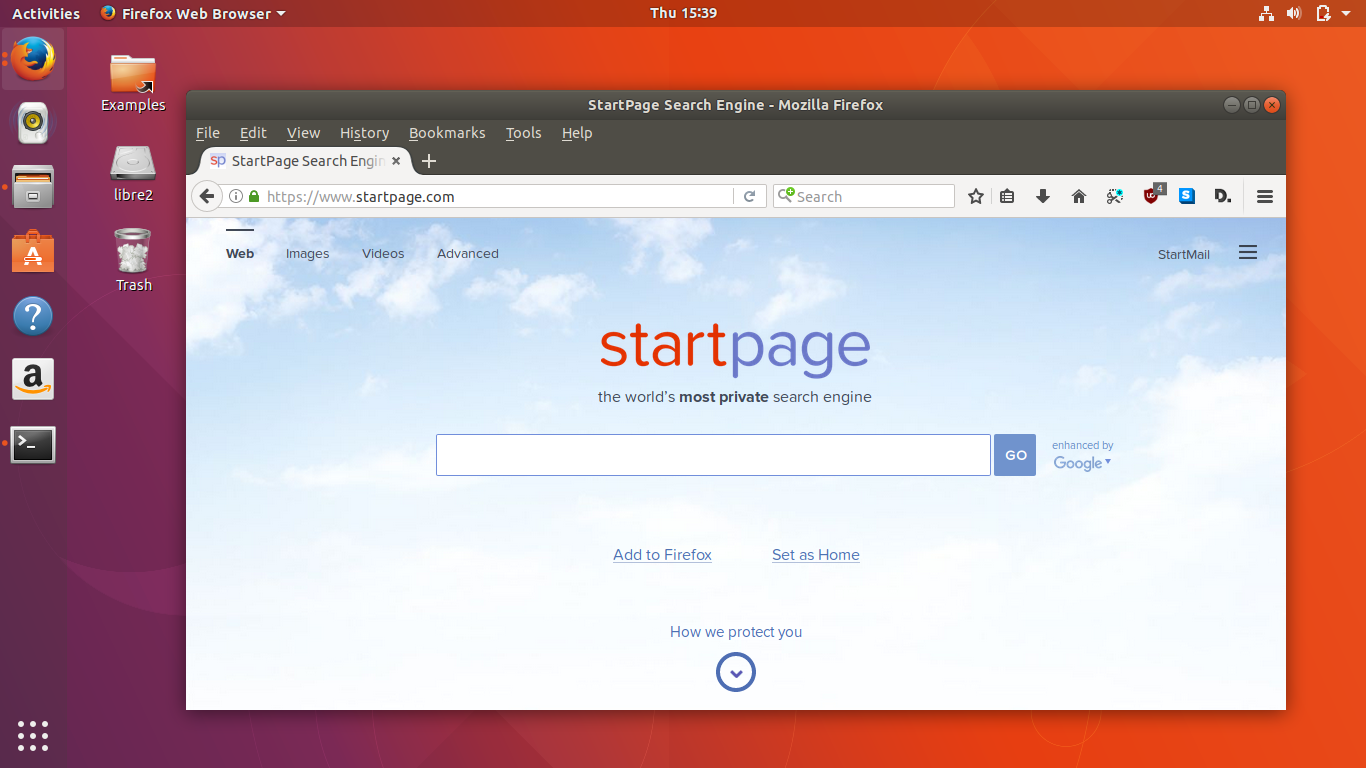The image size is (1366, 768).
Task: Go to the Firefox Home page icon
Action: 1079,197
